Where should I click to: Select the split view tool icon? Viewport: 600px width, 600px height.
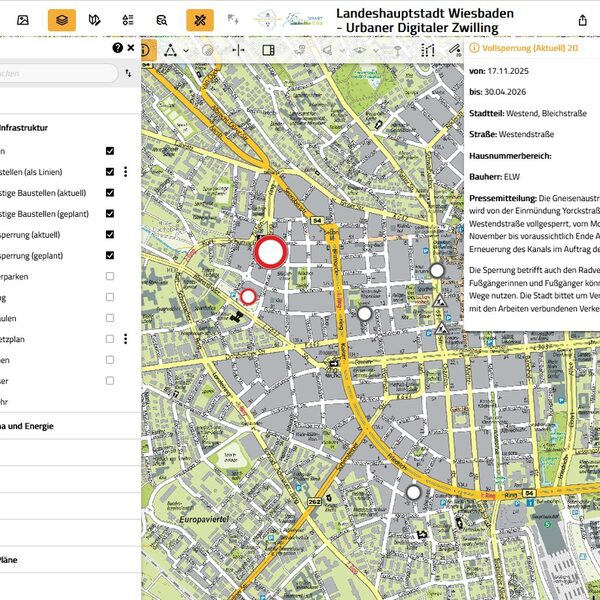[x=268, y=49]
